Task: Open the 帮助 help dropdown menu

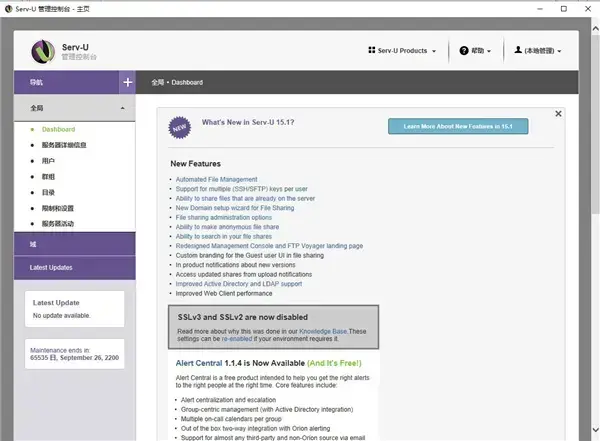Action: pos(475,51)
